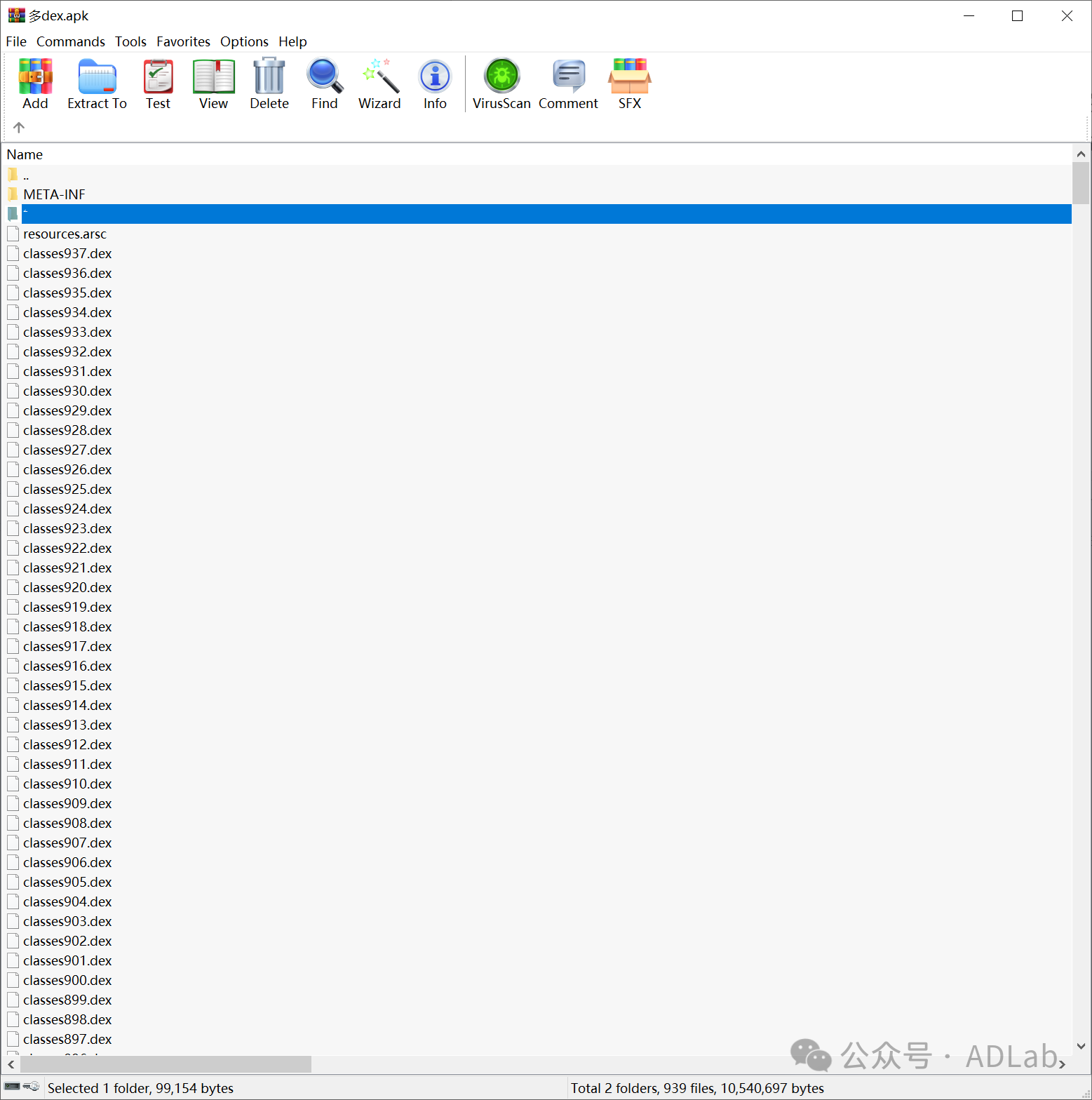Run Test on the archive
Viewport: 1092px width, 1100px height.
tap(158, 83)
